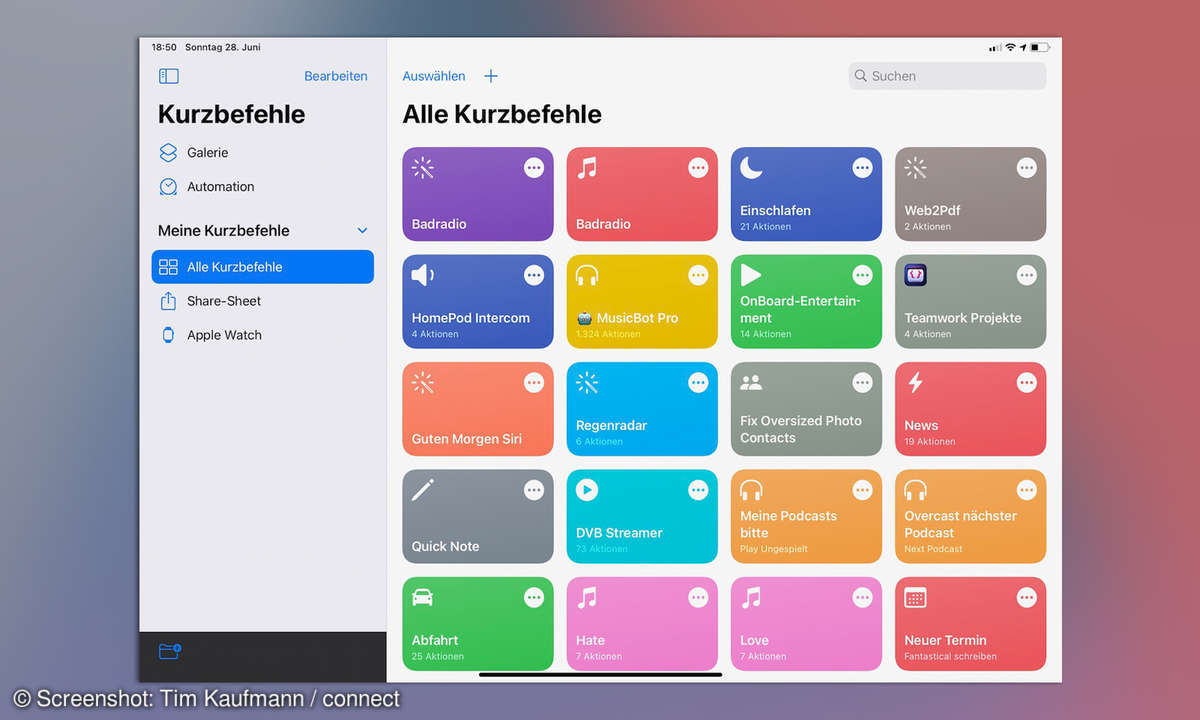
Task: Select the Apple Watch sidebar entry
Action: coord(224,335)
